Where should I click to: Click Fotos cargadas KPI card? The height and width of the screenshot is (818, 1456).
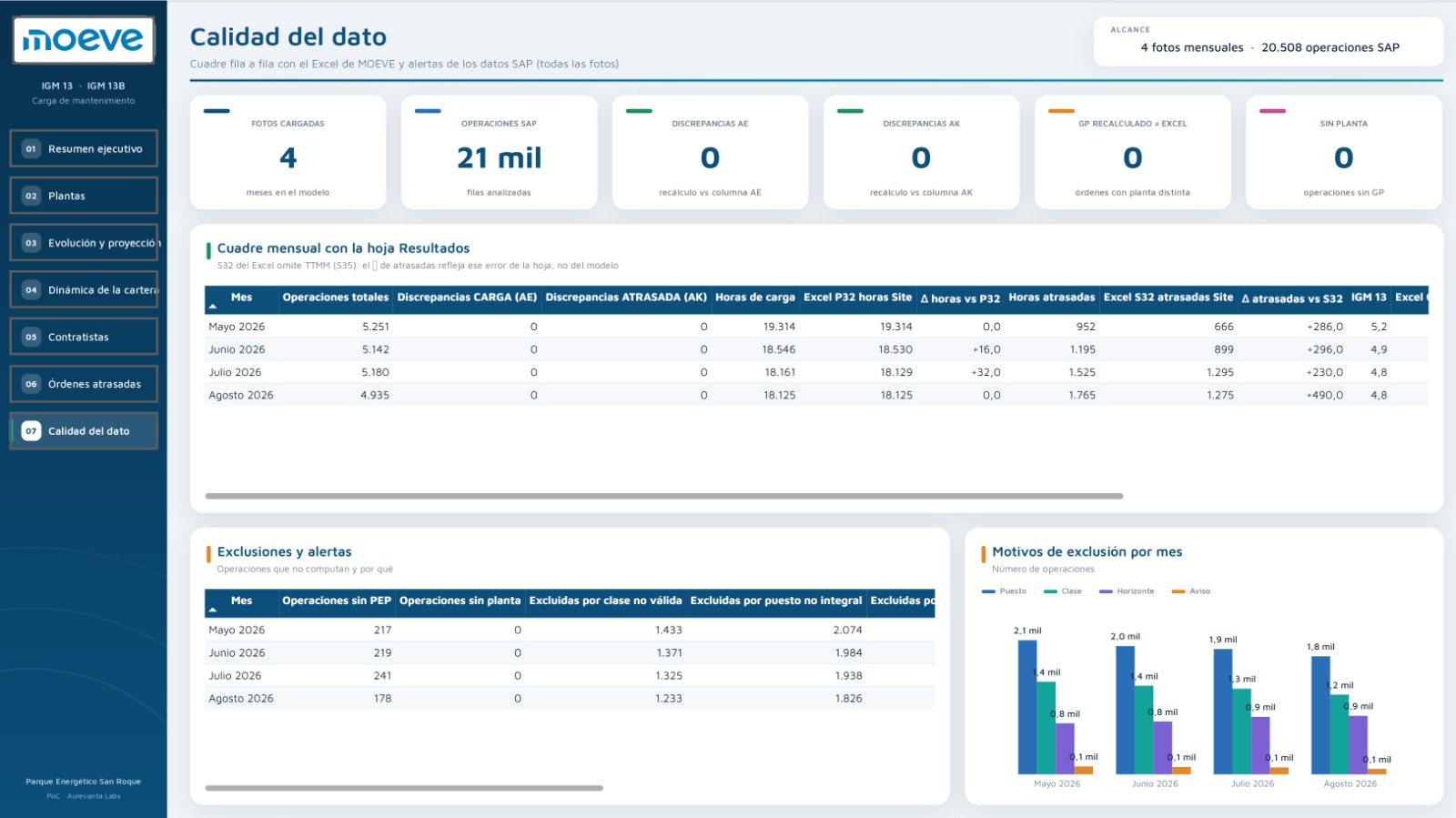pyautogui.click(x=288, y=153)
